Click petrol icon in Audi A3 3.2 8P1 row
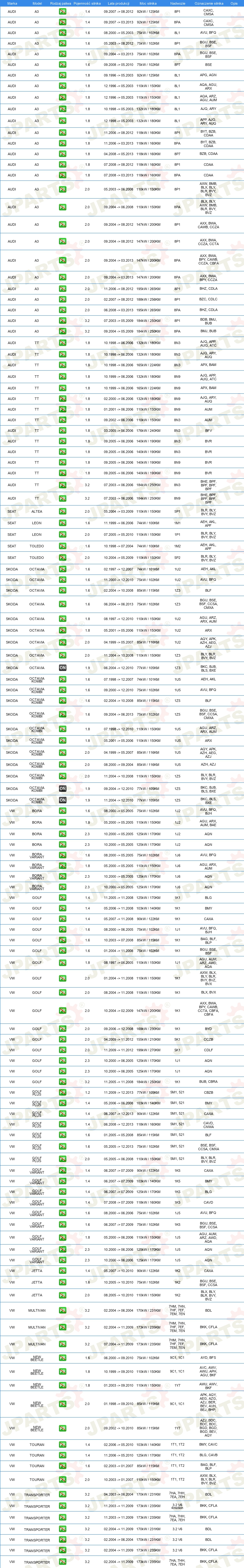Image resolution: width=244 pixels, height=1568 pixels. [x=63, y=320]
